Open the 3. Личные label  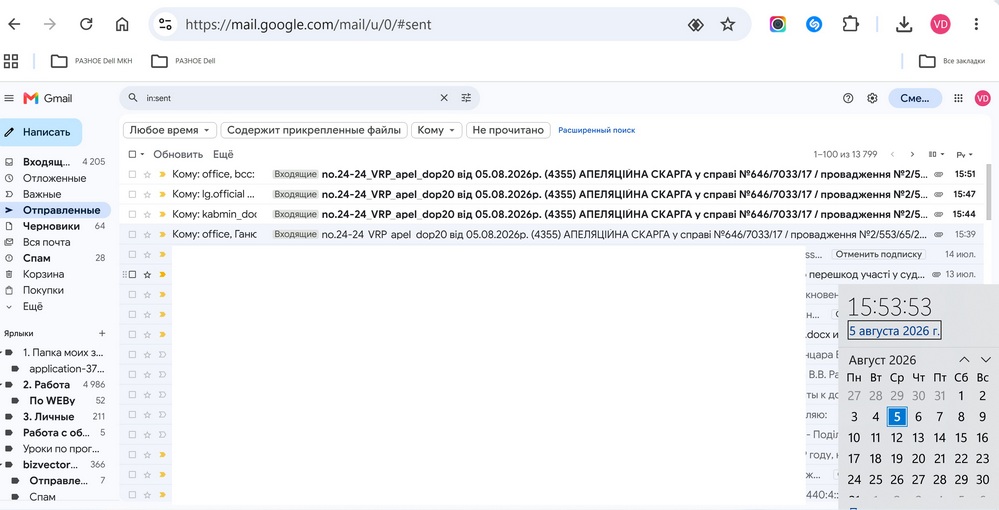48,417
